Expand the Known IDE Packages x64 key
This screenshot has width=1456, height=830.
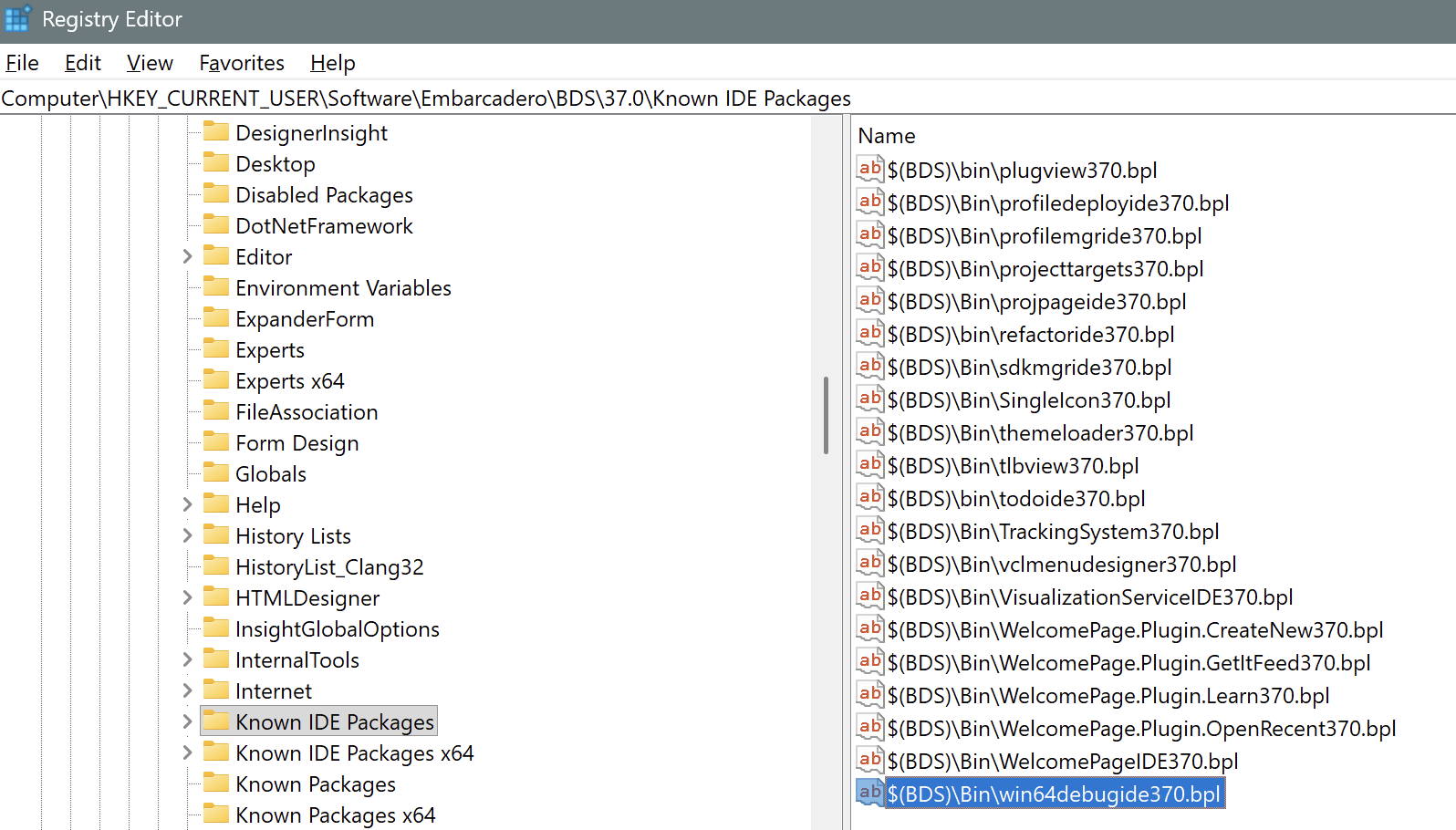[187, 752]
